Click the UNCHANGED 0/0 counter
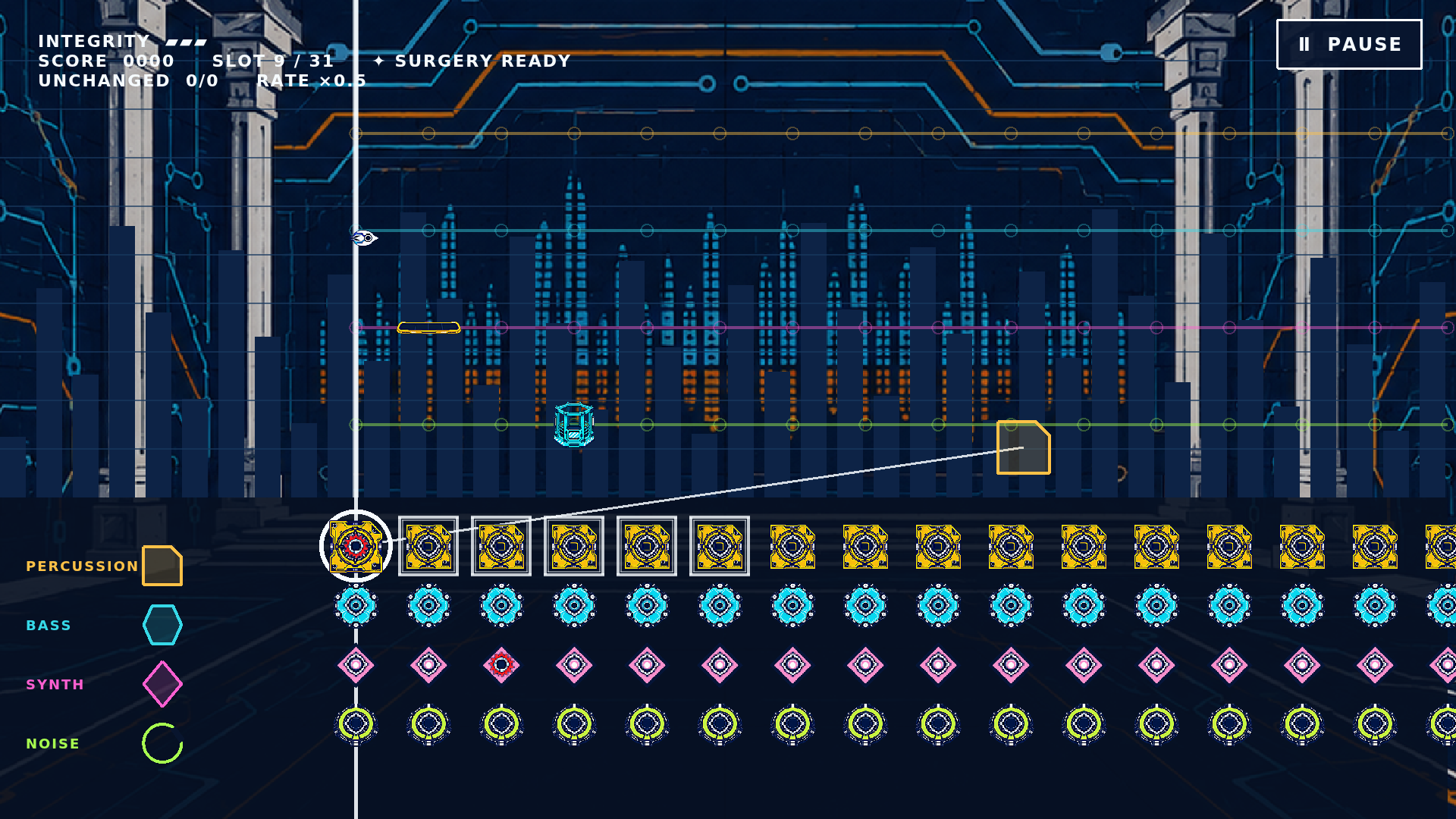Viewport: 1456px width, 819px height. click(x=128, y=80)
